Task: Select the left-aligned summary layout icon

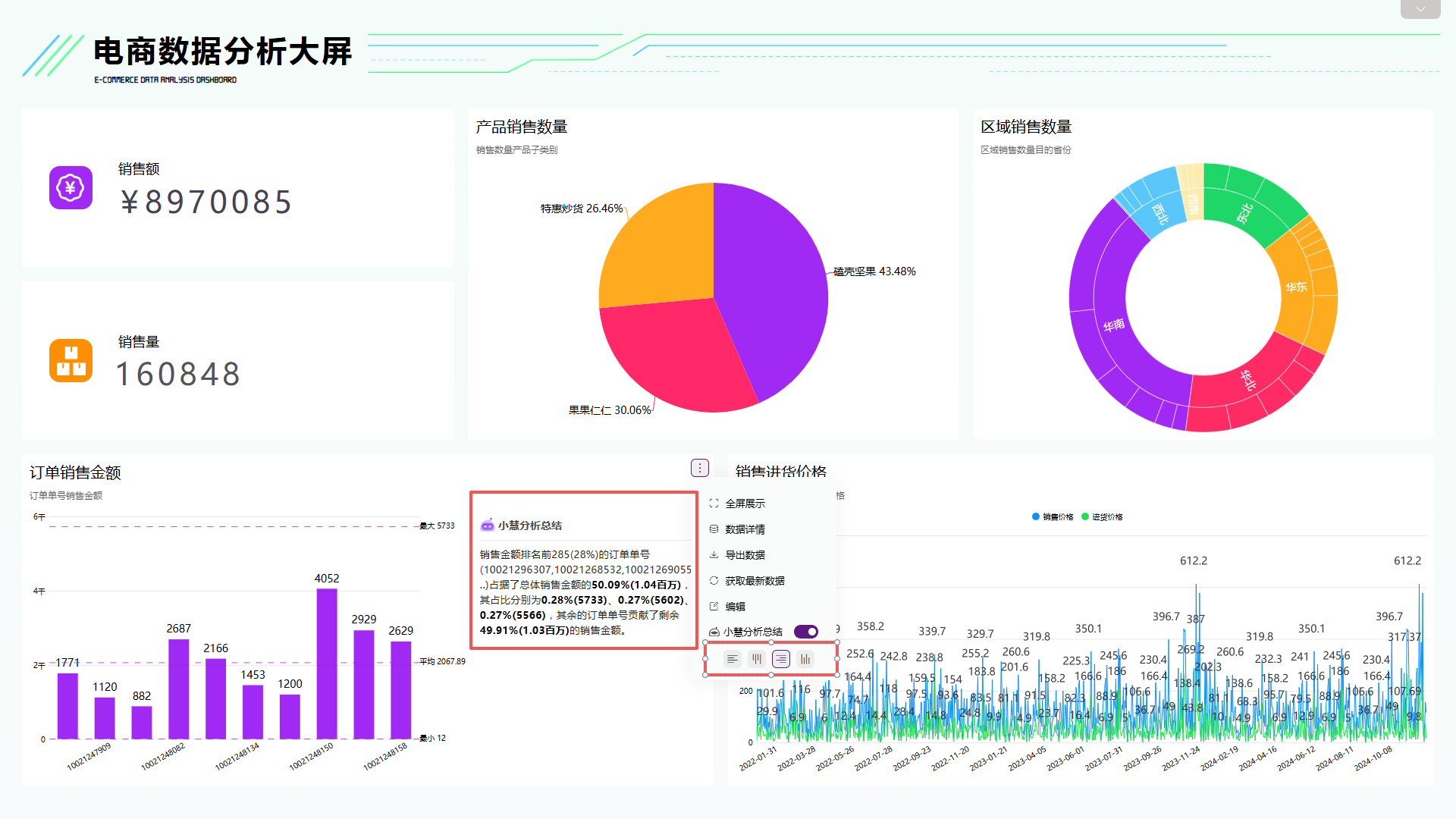Action: point(732,658)
